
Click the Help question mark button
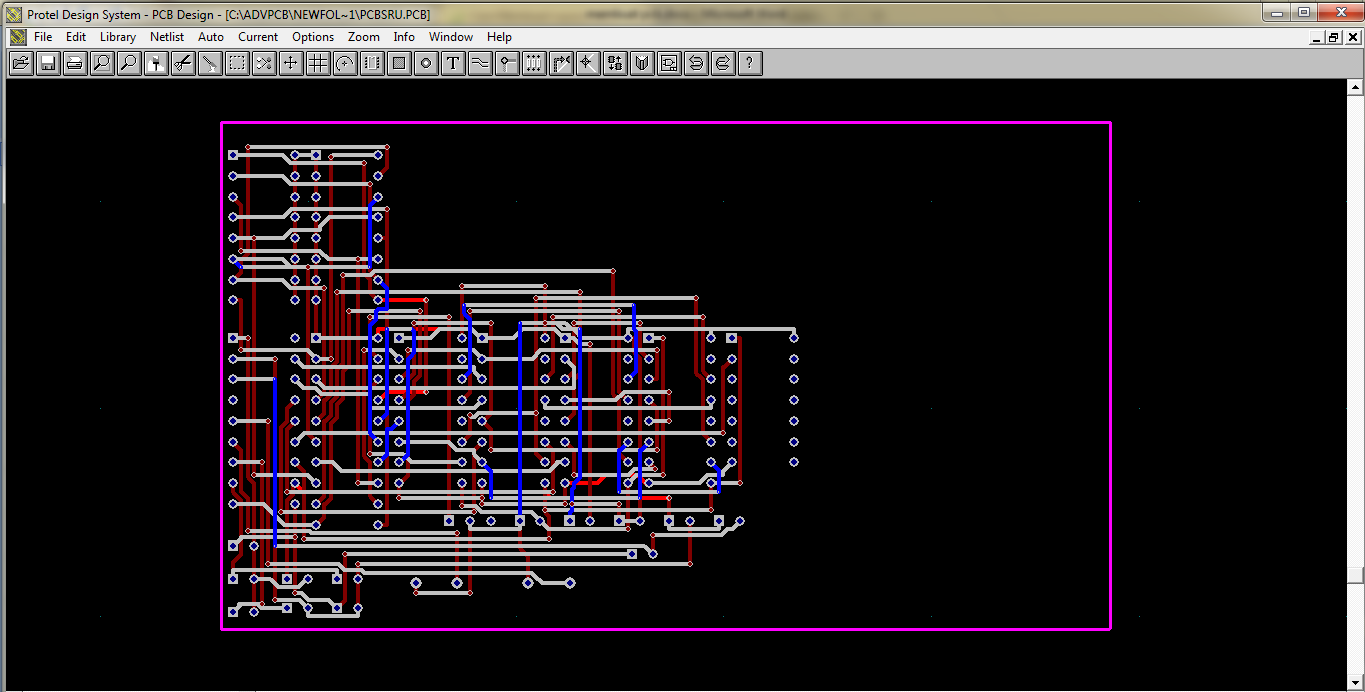[x=749, y=62]
